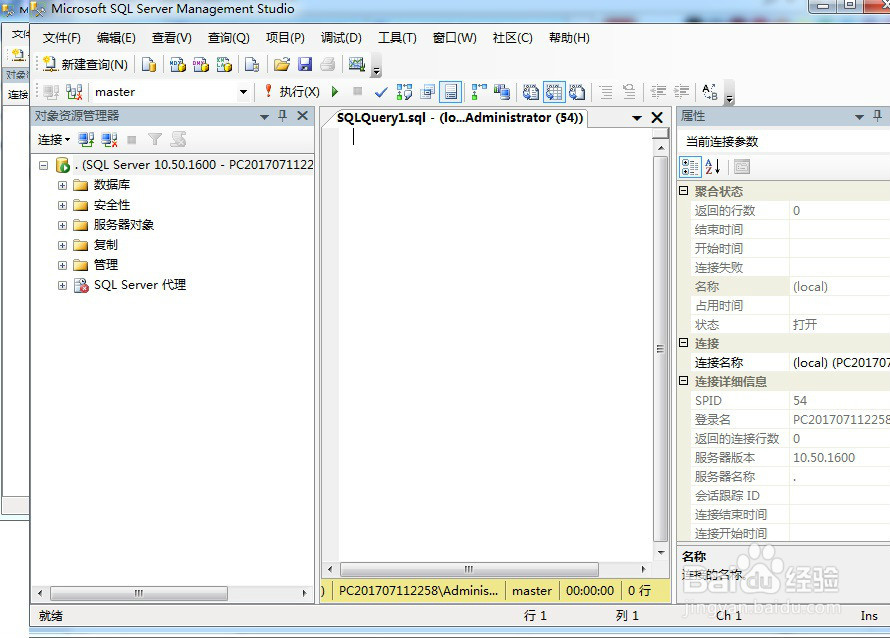Screen dimensions: 890x638
Task: Expand the 复制 folder node
Action: (62, 245)
